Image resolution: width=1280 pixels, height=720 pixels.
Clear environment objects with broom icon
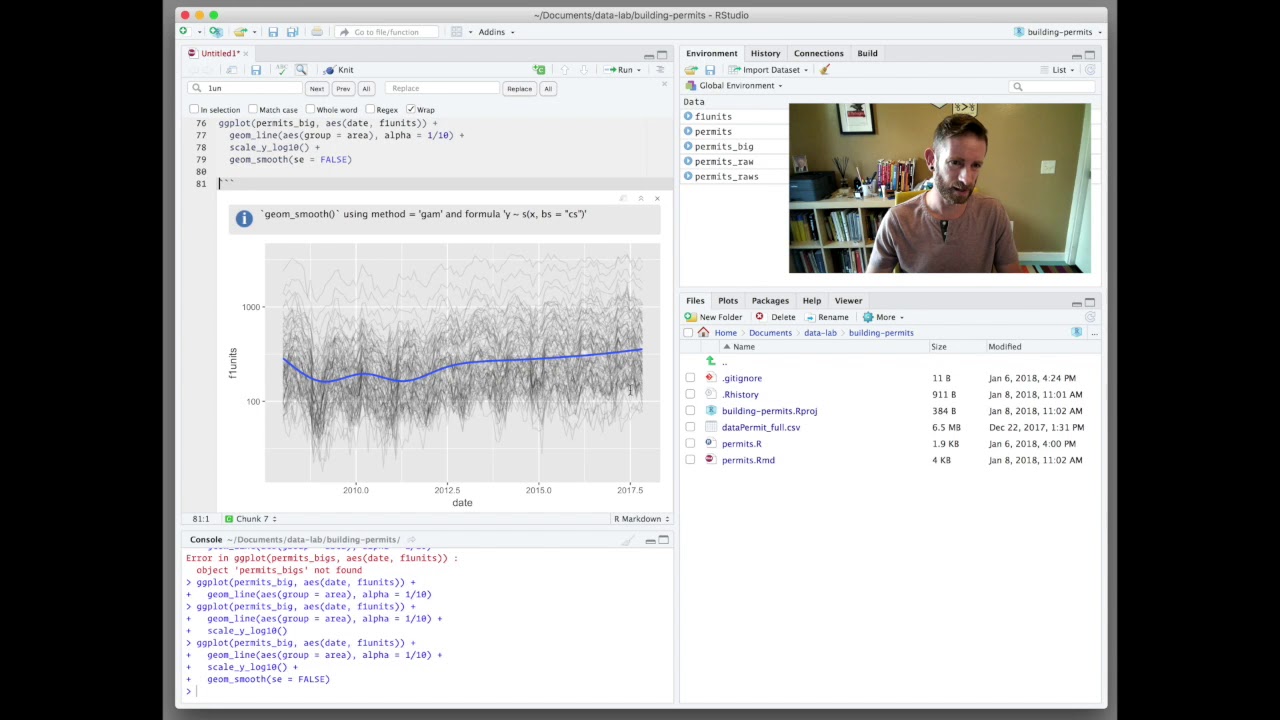tap(825, 70)
